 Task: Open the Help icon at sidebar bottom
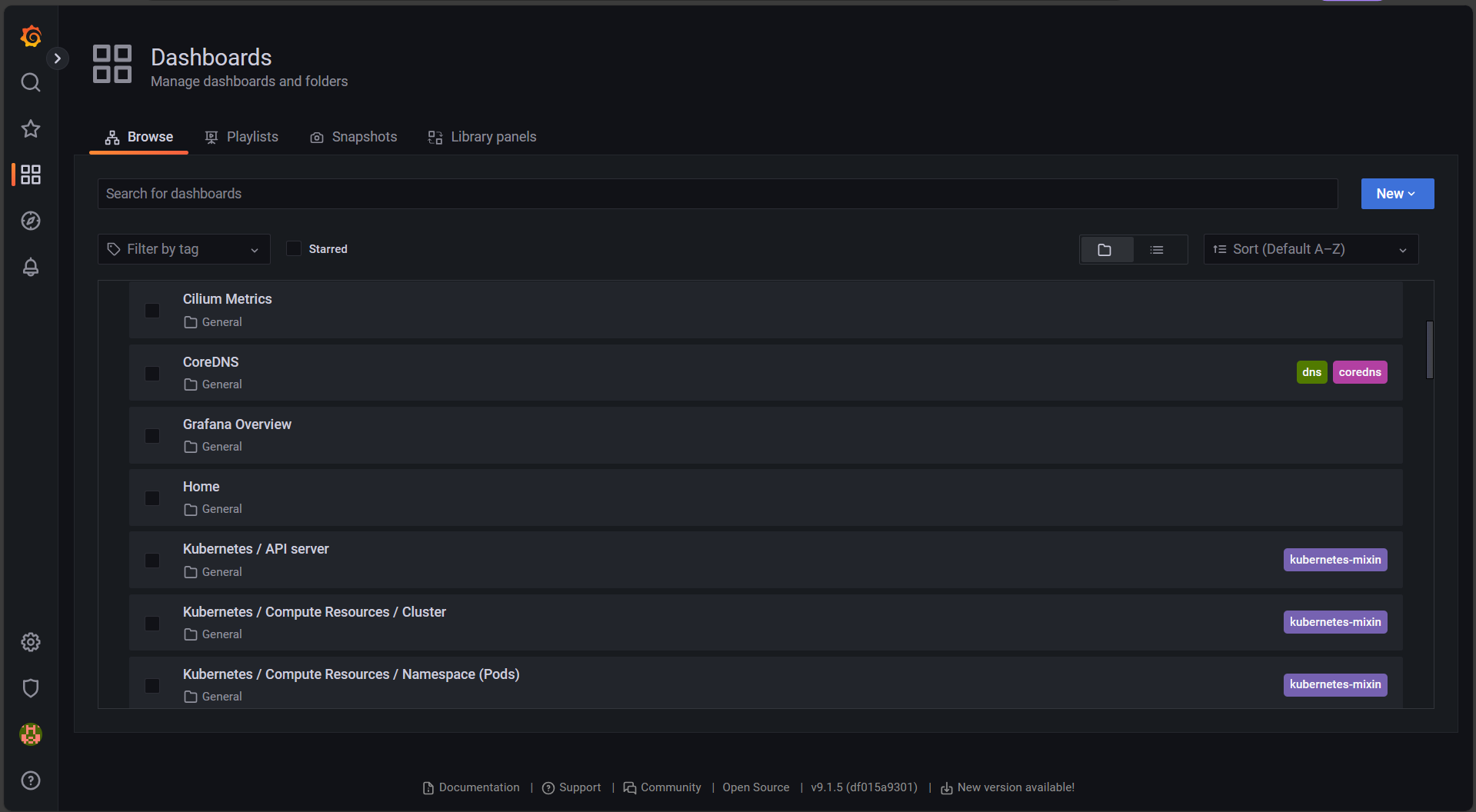click(x=31, y=780)
